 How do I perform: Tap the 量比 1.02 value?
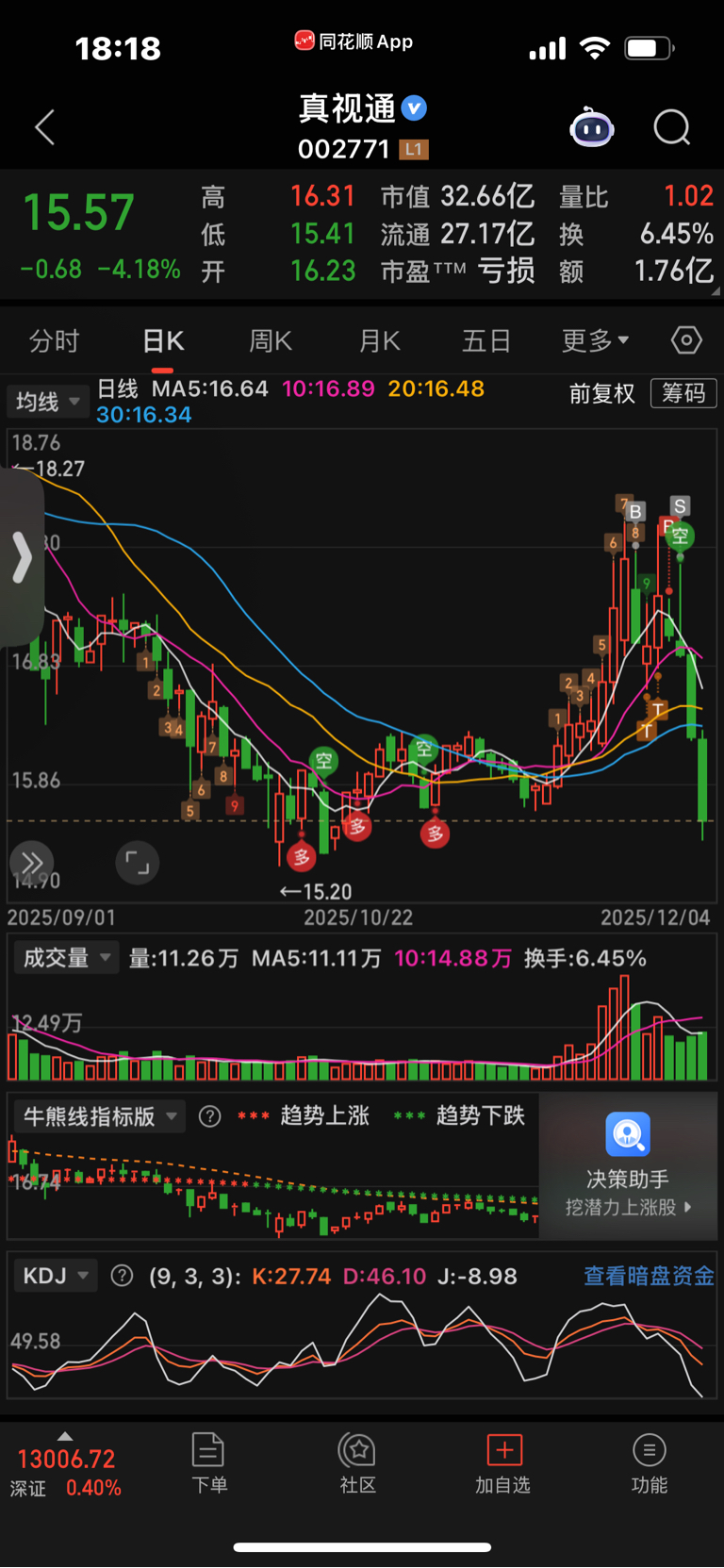point(636,196)
